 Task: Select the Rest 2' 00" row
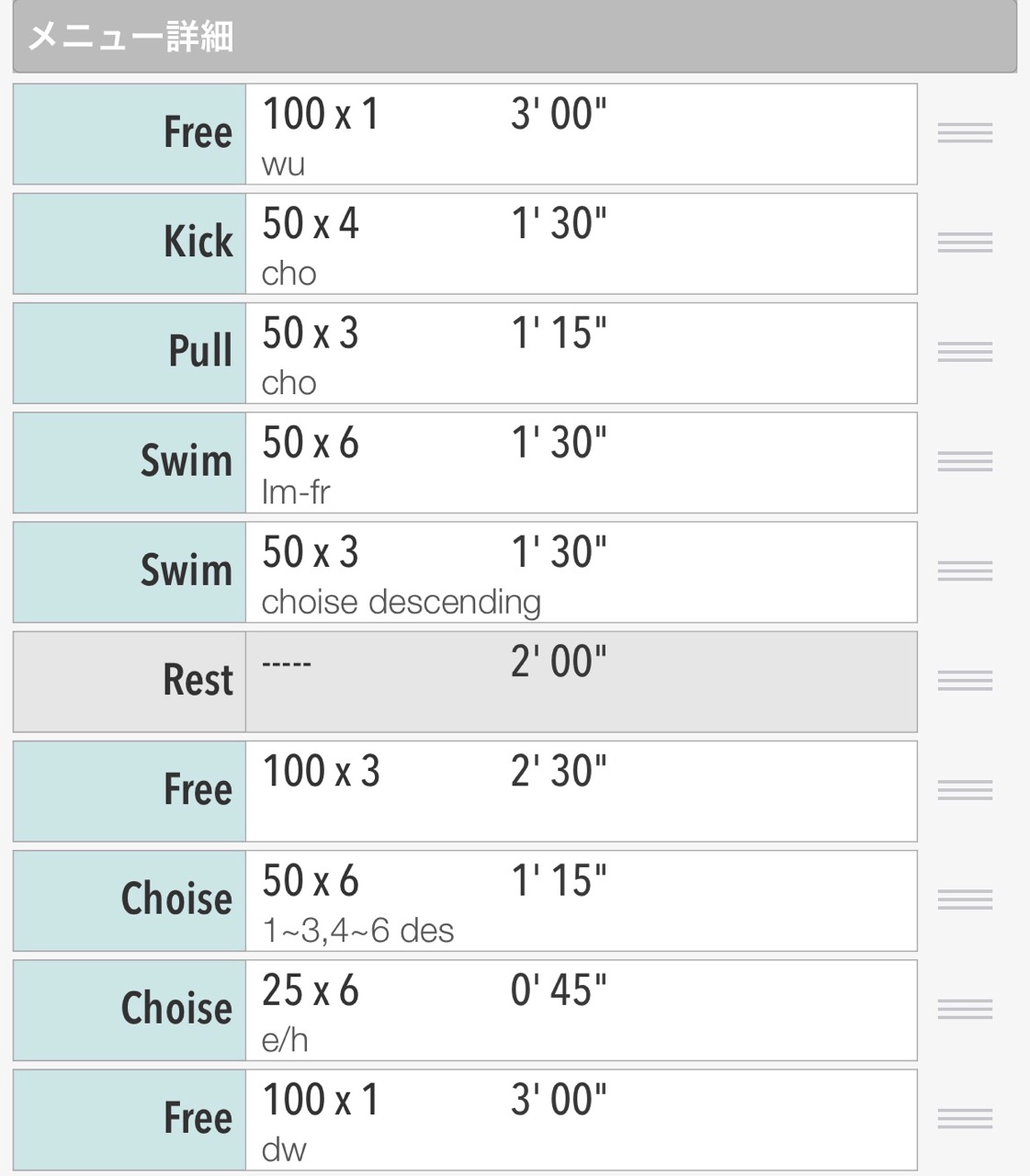pyautogui.click(x=465, y=681)
